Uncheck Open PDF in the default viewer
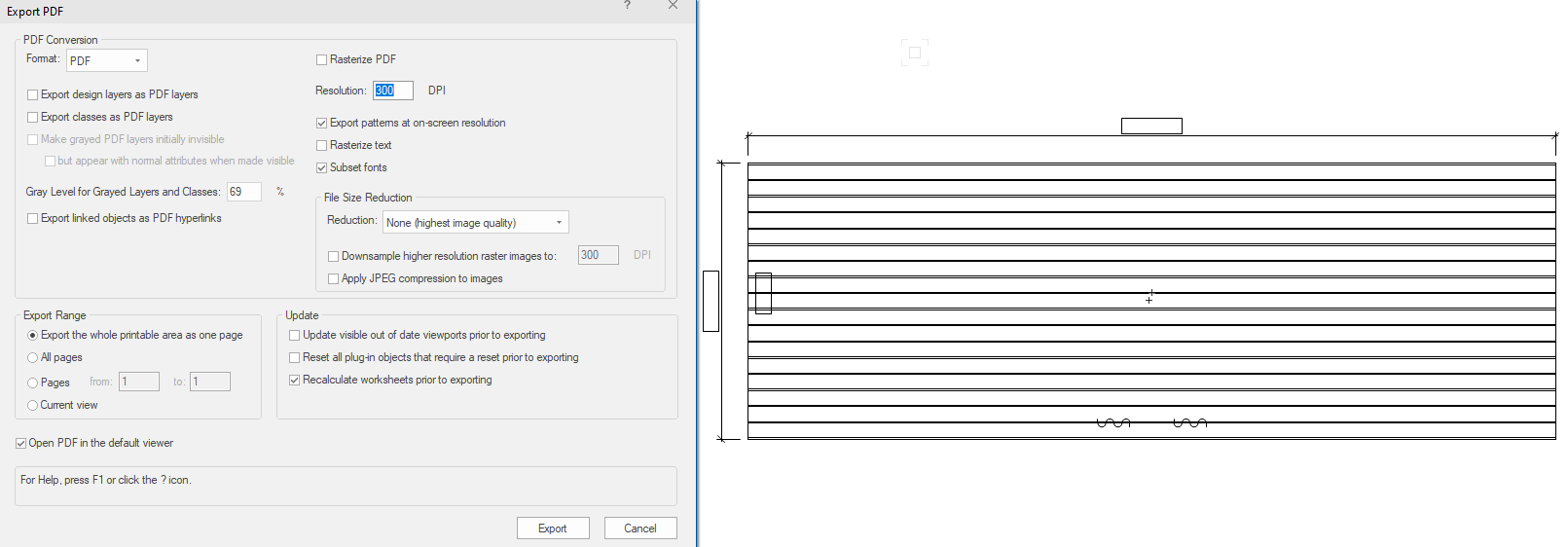The image size is (1568, 547). point(21,444)
